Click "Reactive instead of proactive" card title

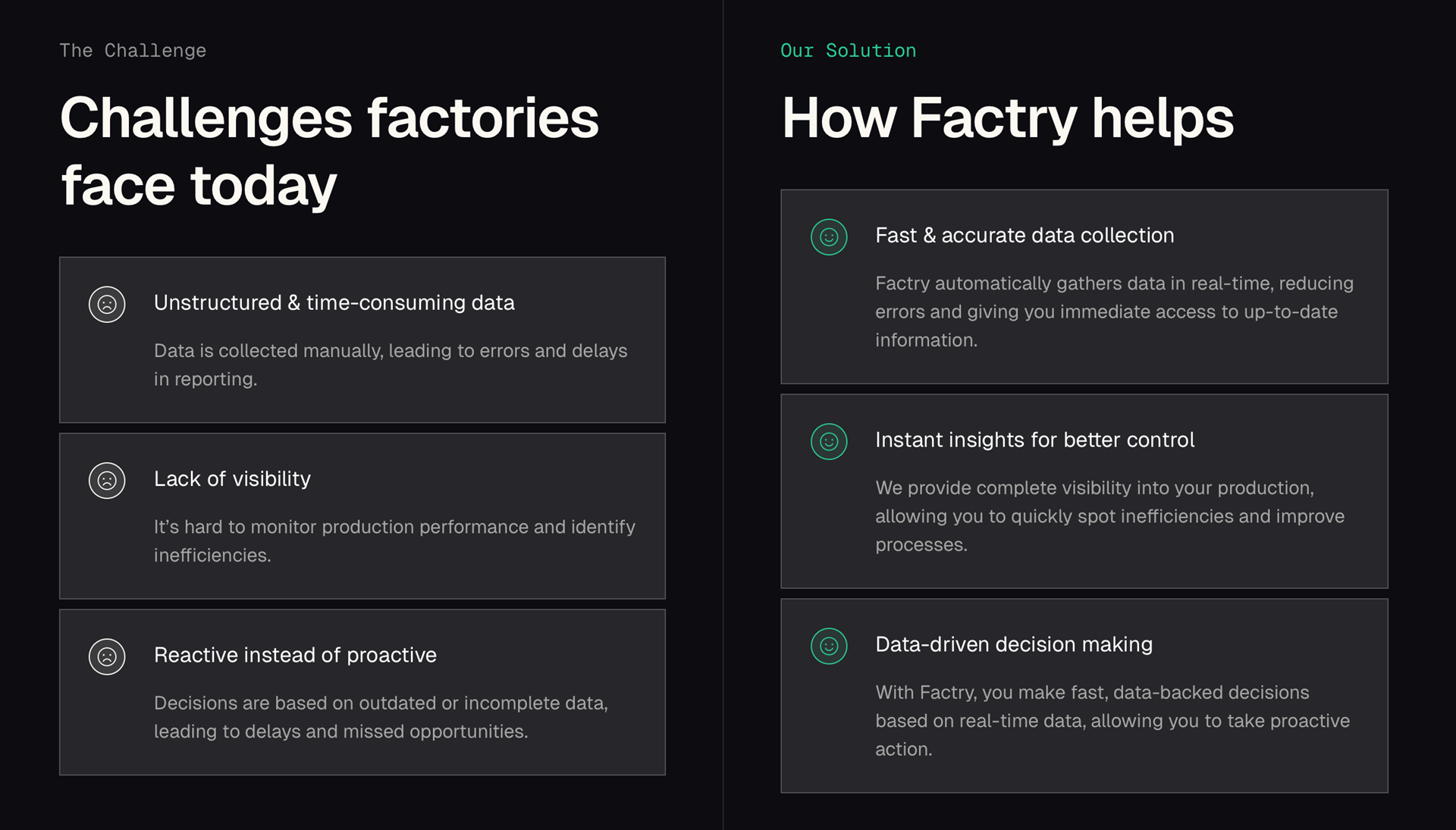tap(295, 655)
